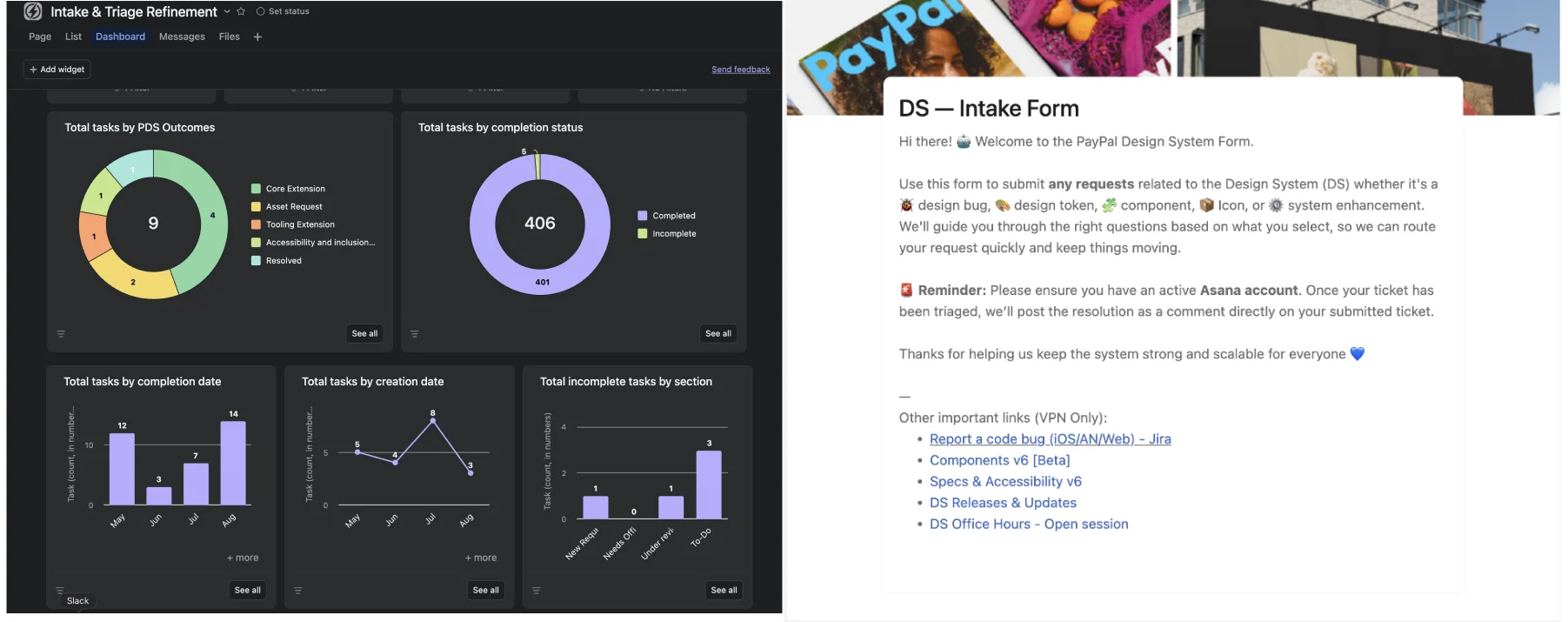
Task: See all in completion date widget
Action: click(x=247, y=590)
